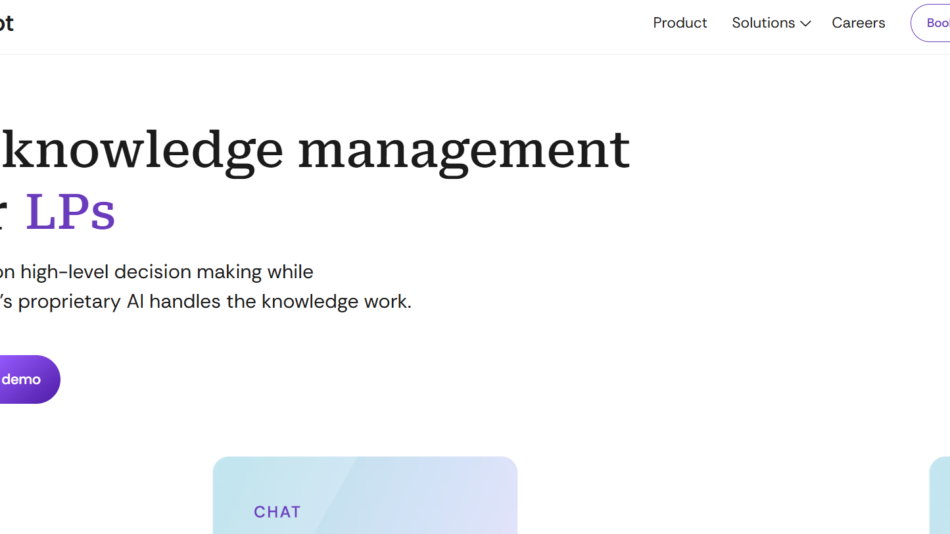Expand the chevron arrow beside Solutions
Viewport: 950px width, 534px height.
coord(806,24)
